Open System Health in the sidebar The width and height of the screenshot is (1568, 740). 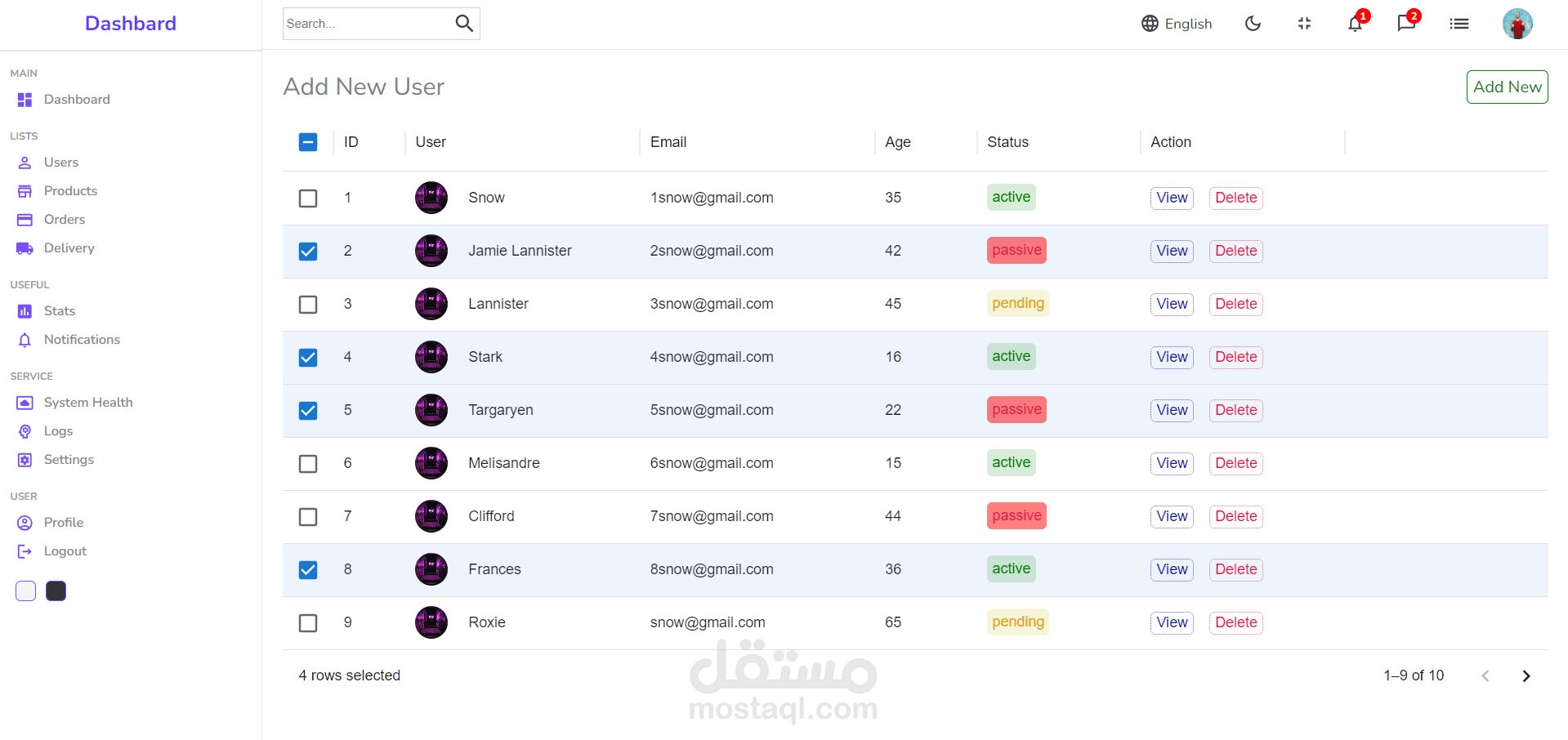click(x=87, y=403)
